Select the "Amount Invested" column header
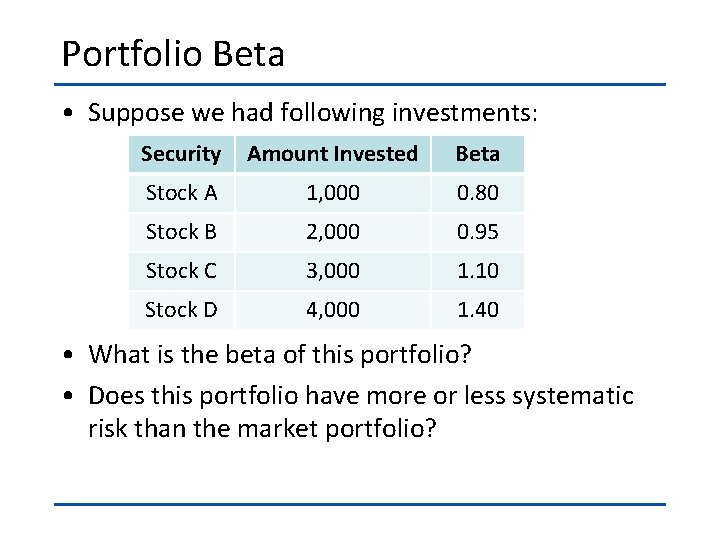This screenshot has height=540, width=720. tap(332, 154)
